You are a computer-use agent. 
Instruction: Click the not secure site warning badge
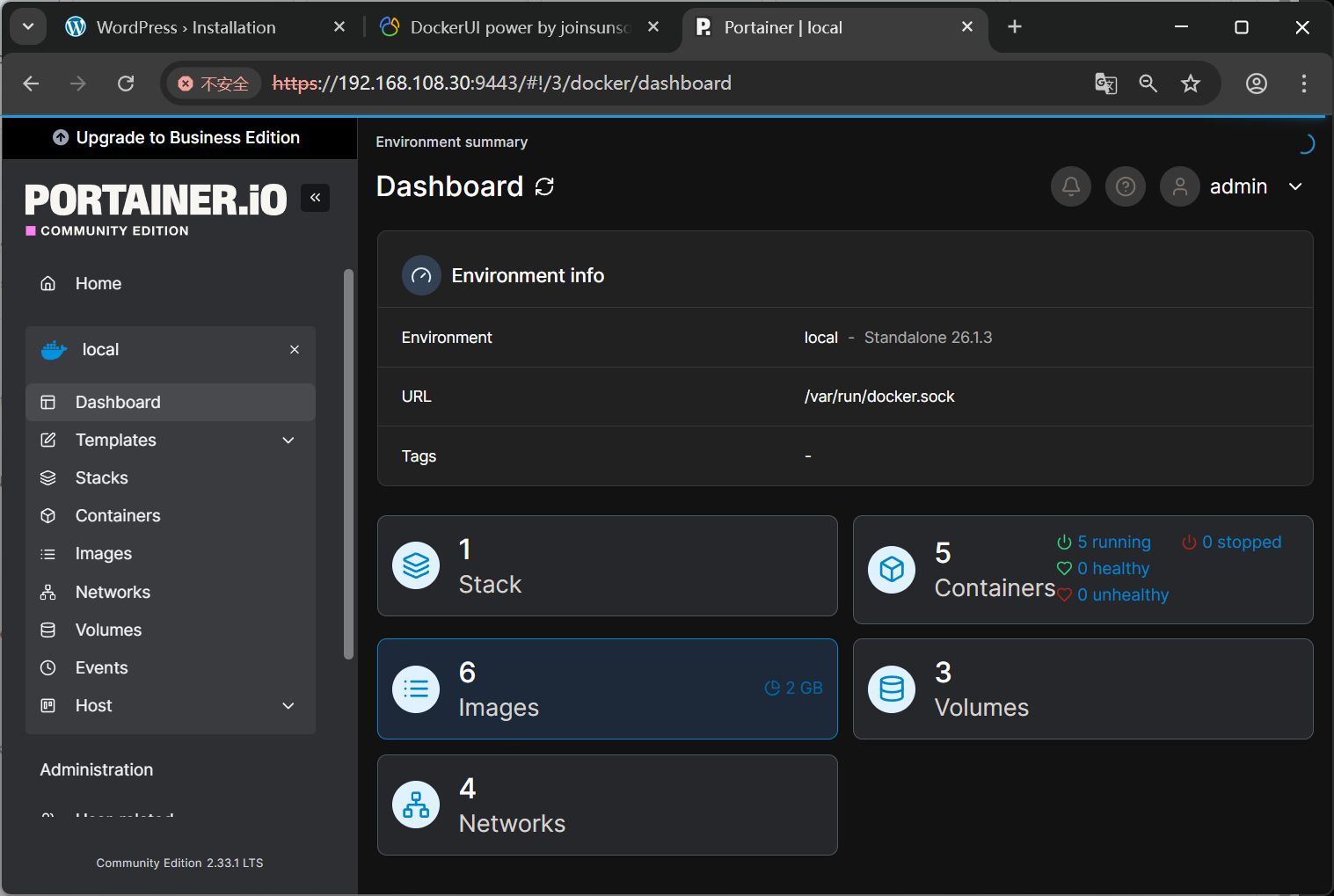point(214,84)
